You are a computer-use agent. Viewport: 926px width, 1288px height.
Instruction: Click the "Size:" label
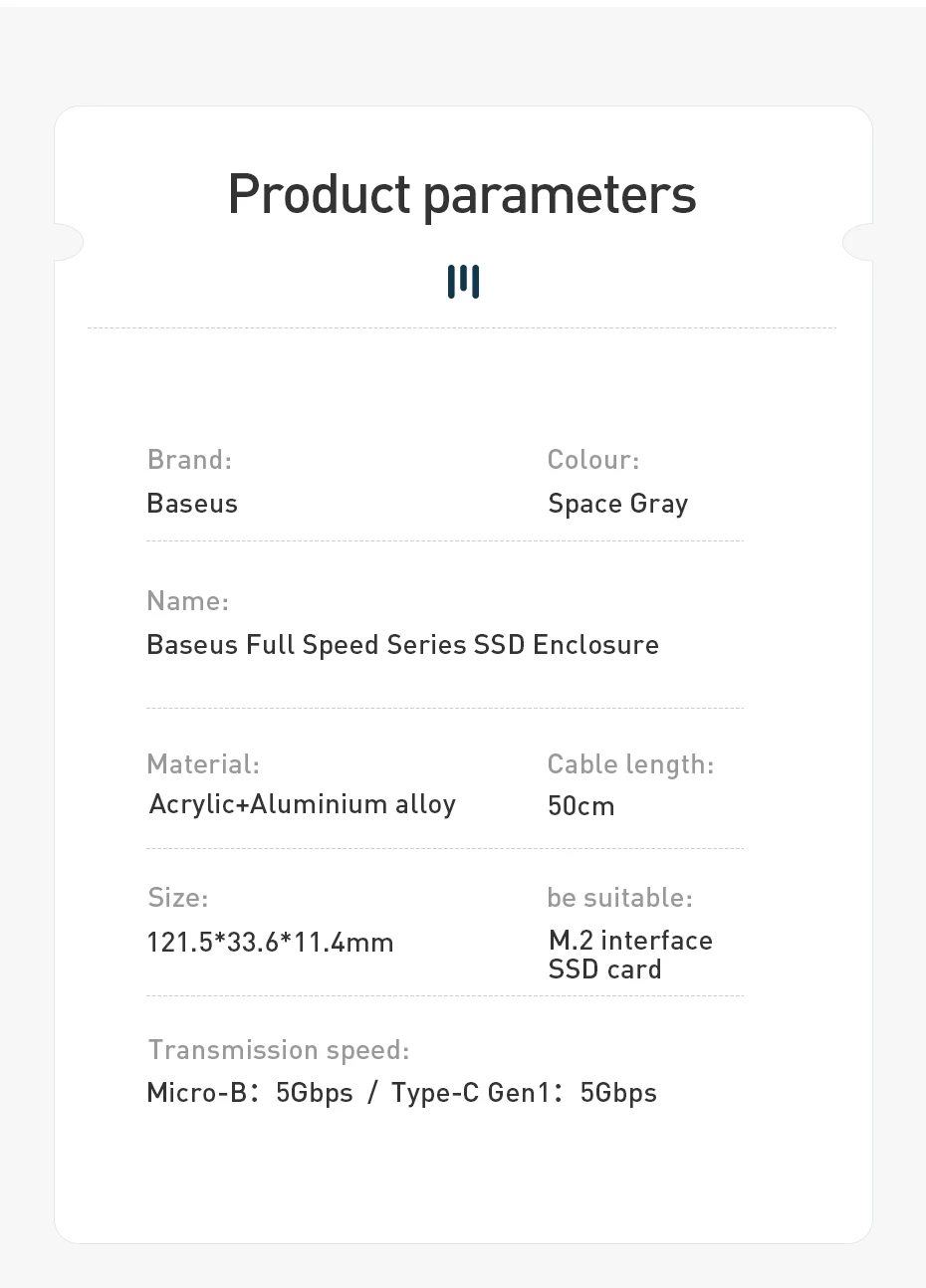point(178,898)
